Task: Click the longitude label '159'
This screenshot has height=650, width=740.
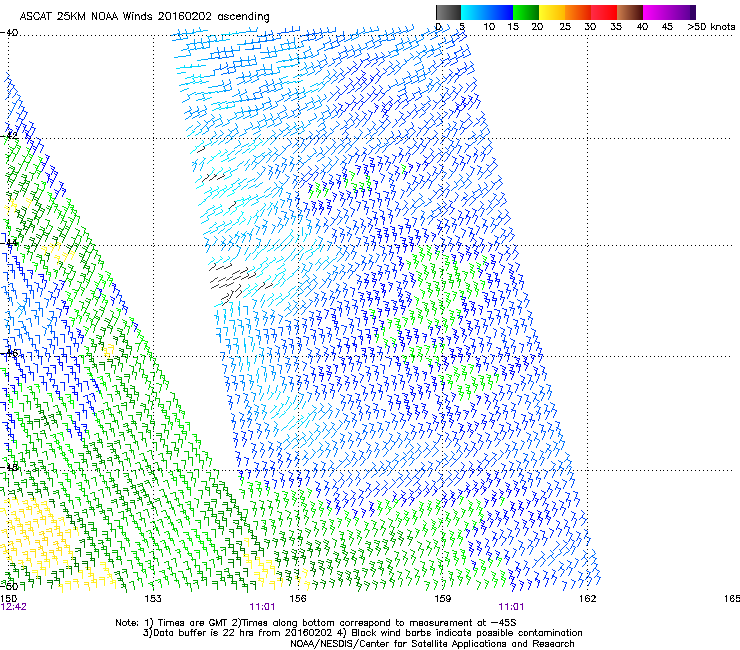Action: pyautogui.click(x=442, y=599)
